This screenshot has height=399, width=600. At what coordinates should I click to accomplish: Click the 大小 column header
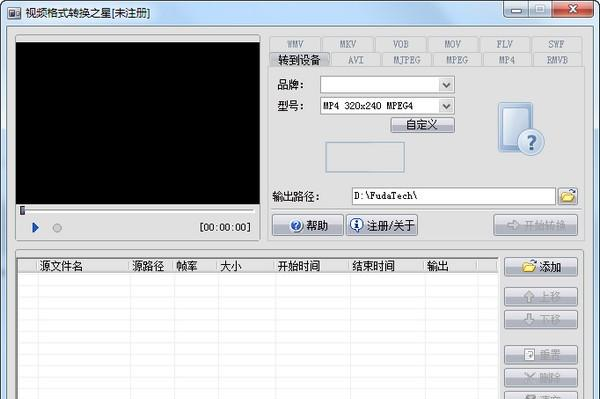click(x=246, y=266)
